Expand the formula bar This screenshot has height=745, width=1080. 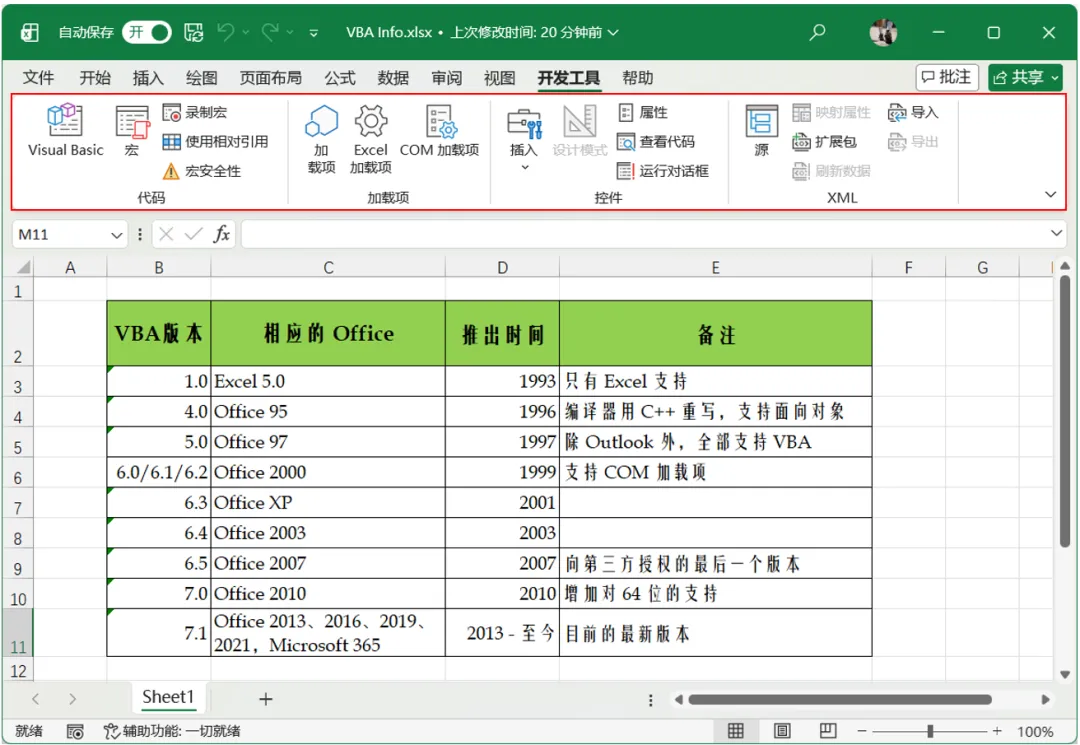[x=1057, y=233]
